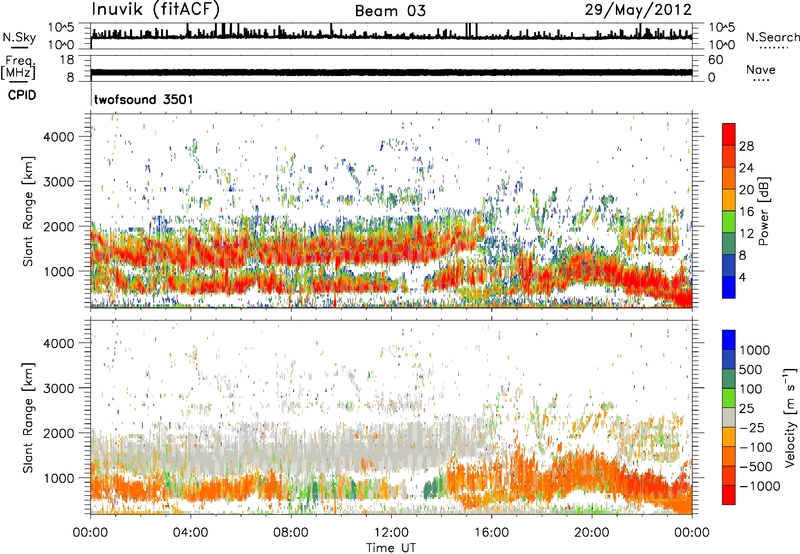Click the 'N.Sky' label
This screenshot has height=554, width=800.
tap(19, 37)
